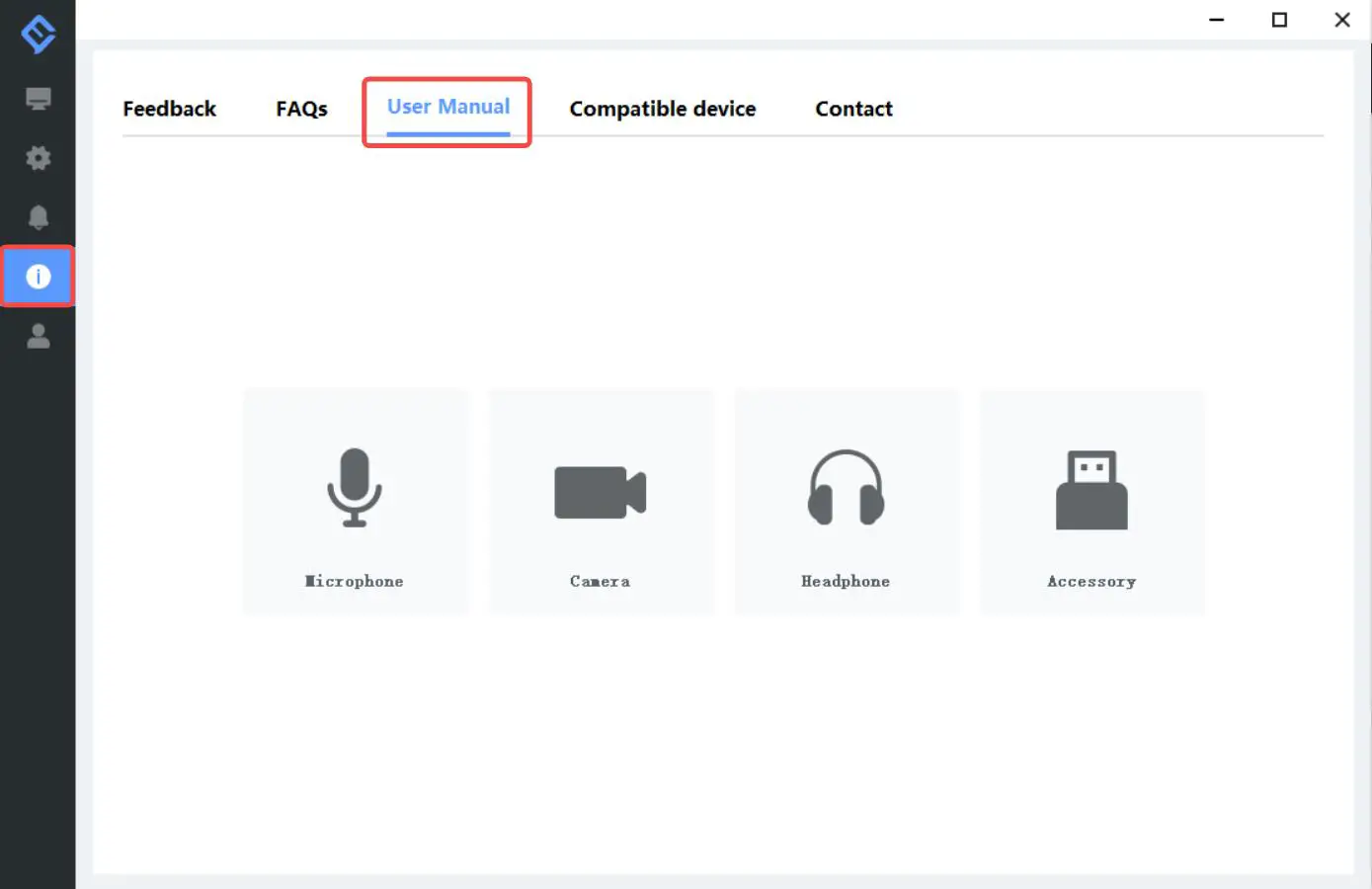1372x889 pixels.
Task: Open the Settings gear in the sidebar
Action: point(38,158)
